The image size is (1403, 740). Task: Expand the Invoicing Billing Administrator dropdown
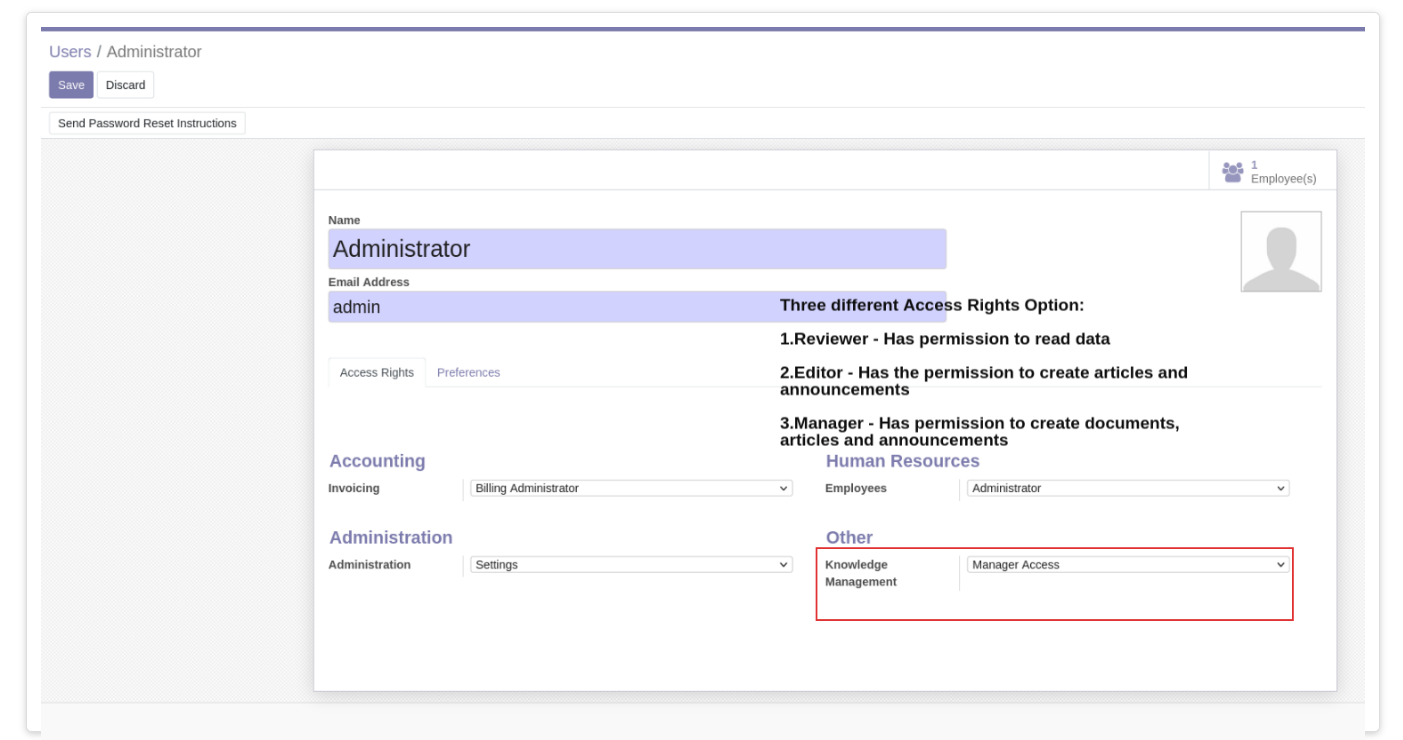click(x=632, y=488)
